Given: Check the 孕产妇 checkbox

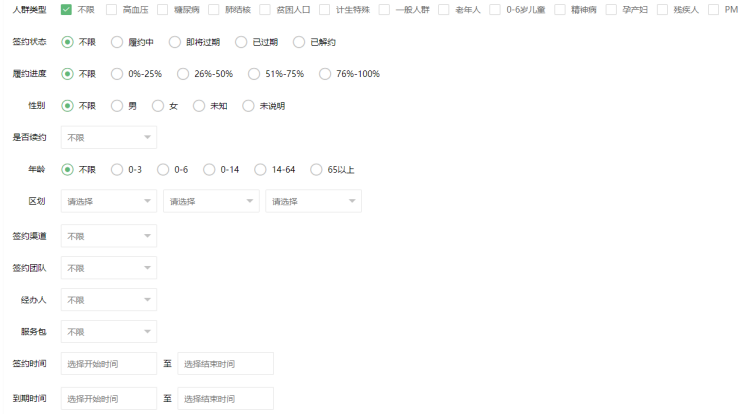Looking at the screenshot, I should [x=612, y=10].
